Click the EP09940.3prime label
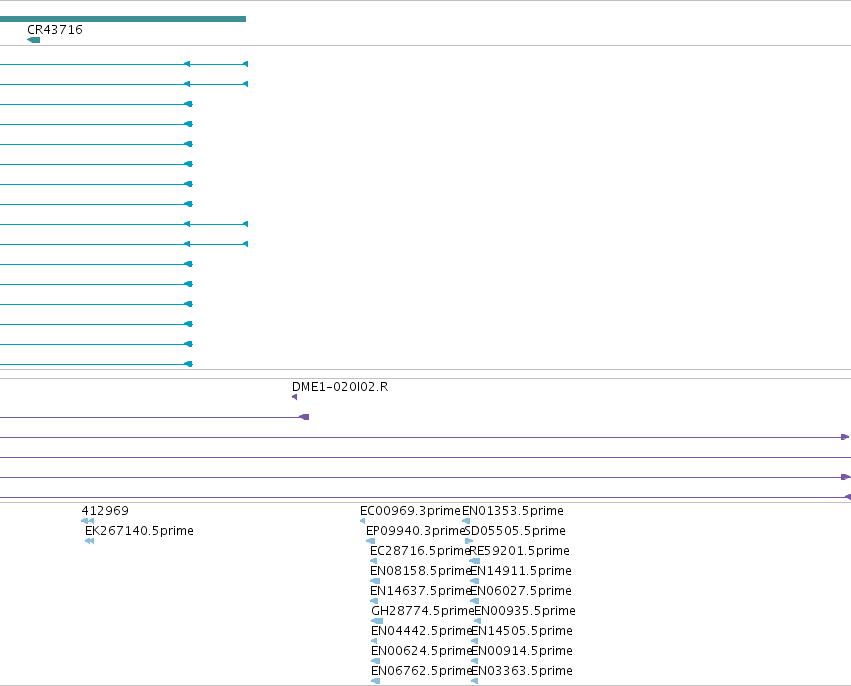Viewport: 851px width, 686px height. pos(415,531)
